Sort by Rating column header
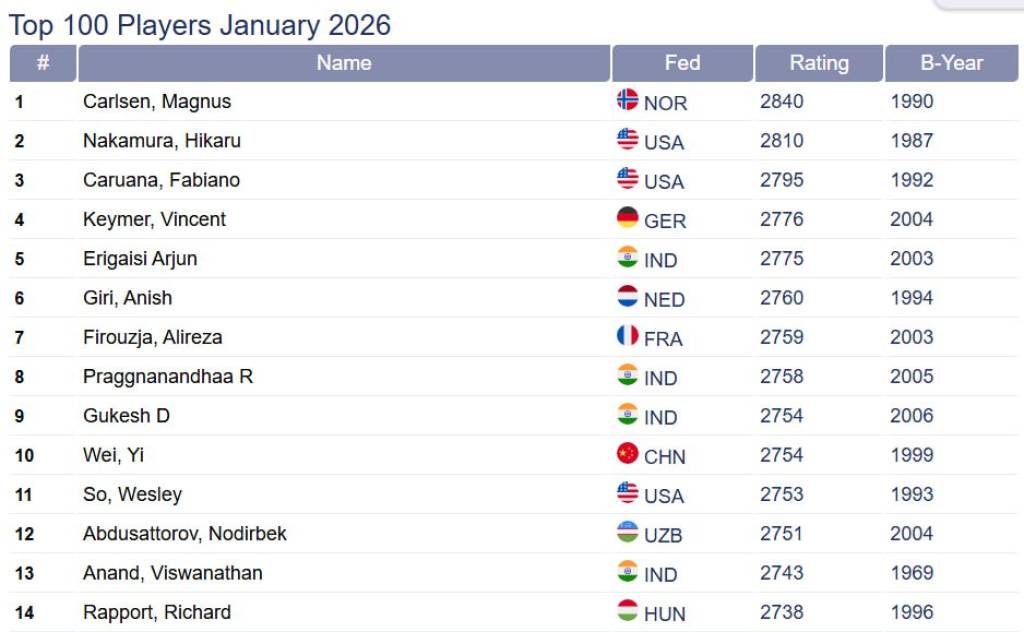The height and width of the screenshot is (632, 1024). [x=818, y=63]
